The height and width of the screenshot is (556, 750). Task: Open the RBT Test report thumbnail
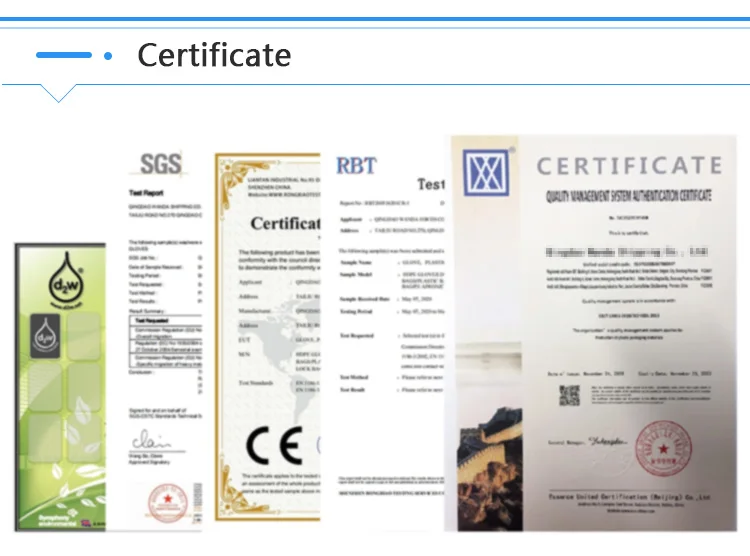(390, 335)
